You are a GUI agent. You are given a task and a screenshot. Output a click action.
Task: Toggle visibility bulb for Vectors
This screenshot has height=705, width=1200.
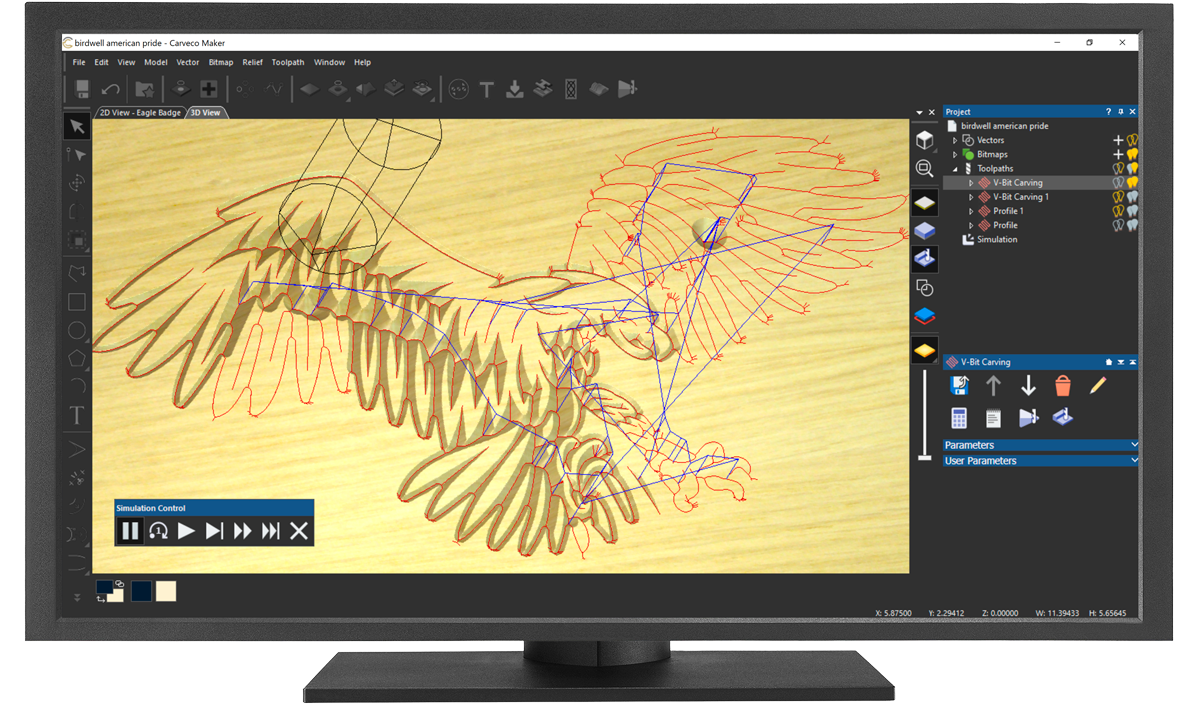coord(1133,141)
